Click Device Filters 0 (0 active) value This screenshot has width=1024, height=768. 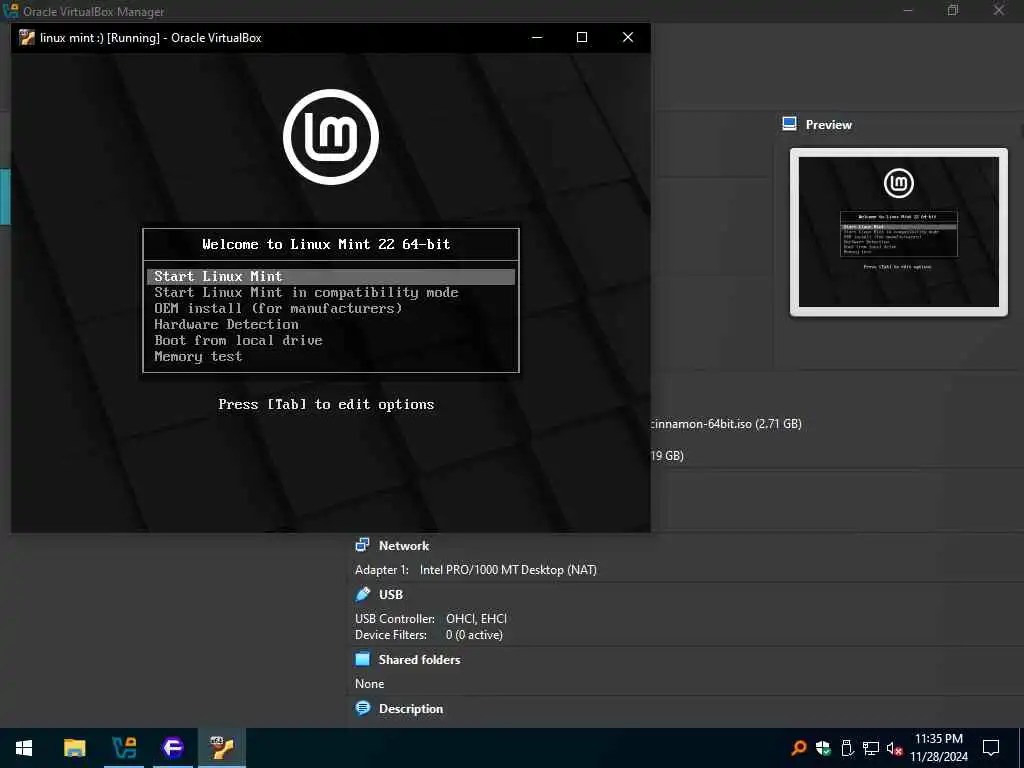(474, 635)
